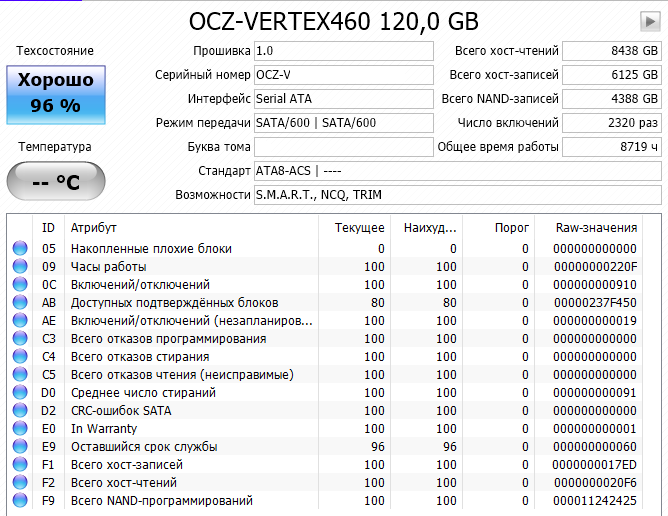Click the Стандарт field ATA8-ACS
This screenshot has height=516, width=668.
(x=458, y=170)
